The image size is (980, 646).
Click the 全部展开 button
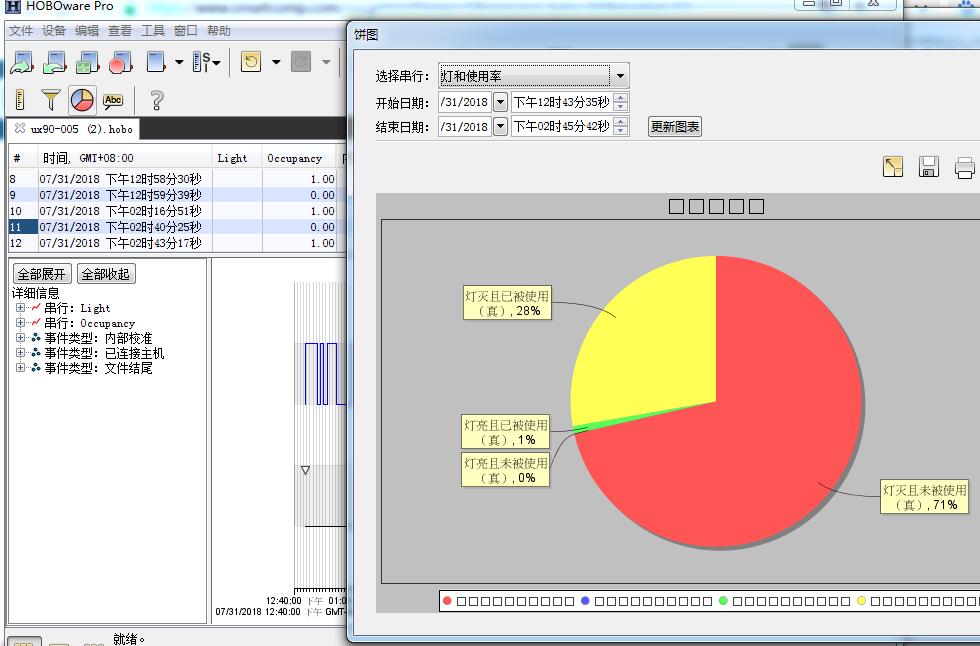[41, 274]
